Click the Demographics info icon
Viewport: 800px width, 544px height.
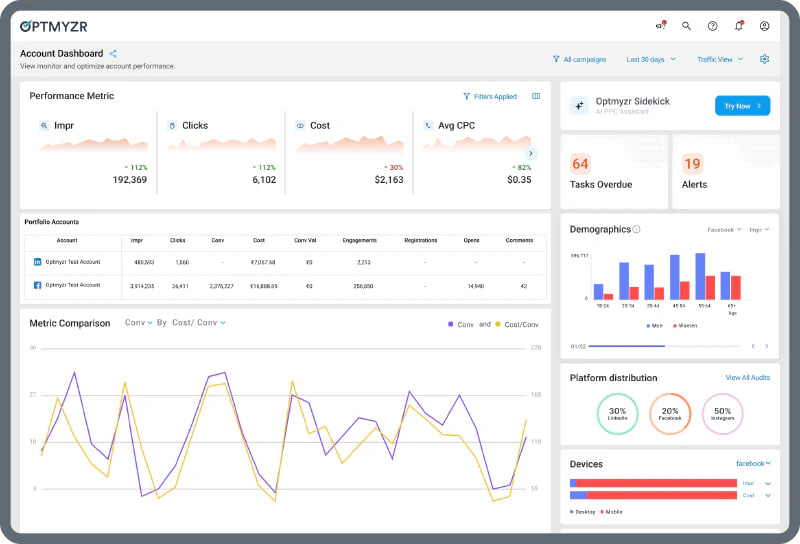coord(637,229)
